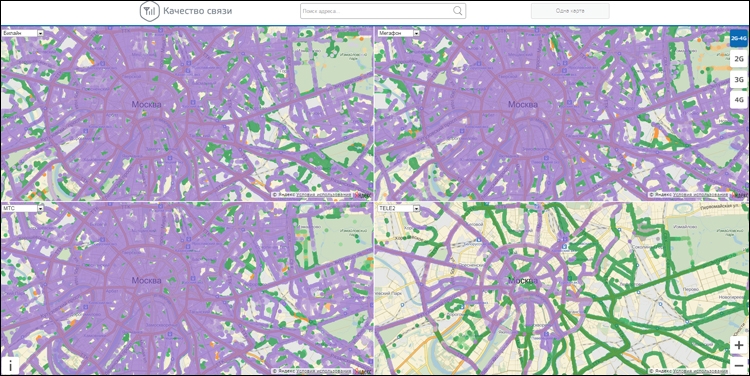Open Условия использования link on the TELE2 map

click(700, 371)
